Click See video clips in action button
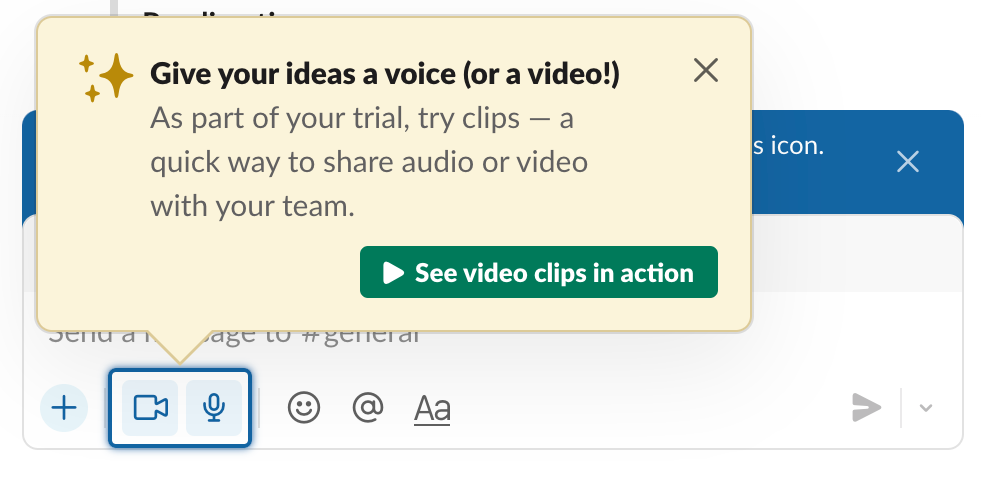Viewport: 982px width, 478px height. coord(539,272)
